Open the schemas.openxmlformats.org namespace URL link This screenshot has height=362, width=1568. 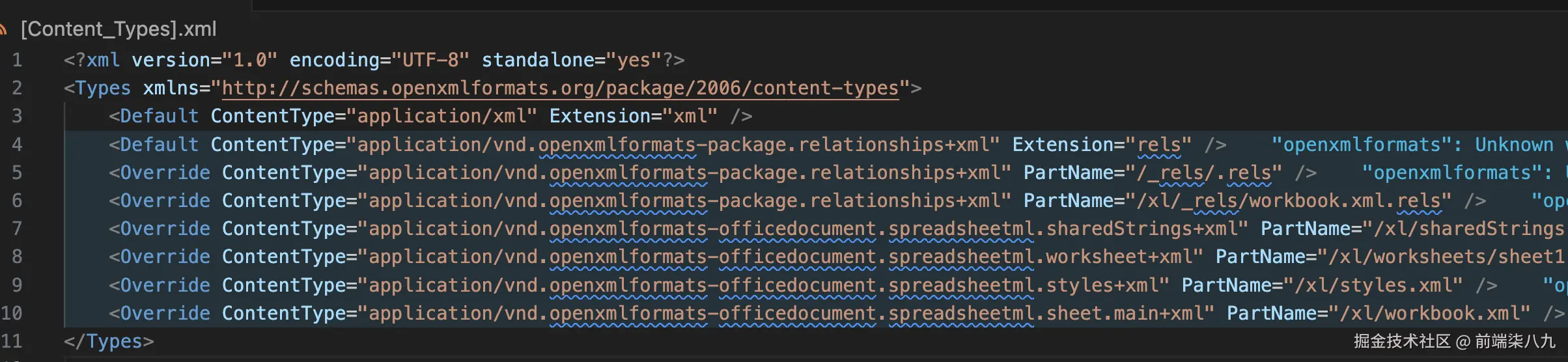point(560,88)
